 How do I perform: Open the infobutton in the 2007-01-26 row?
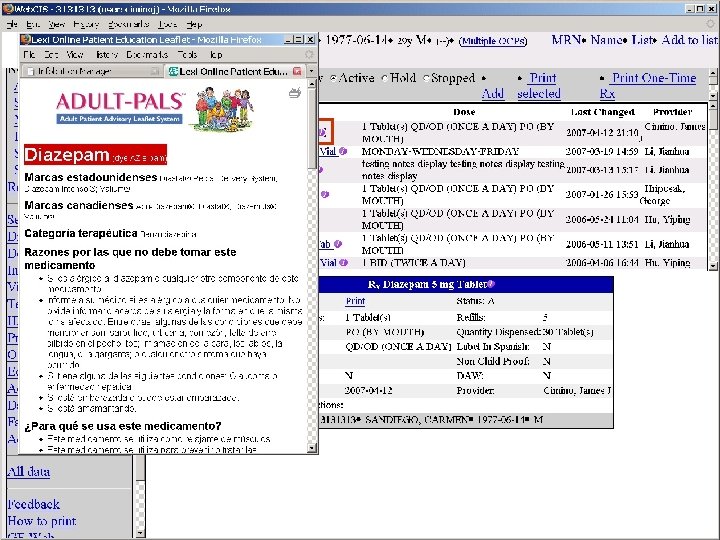(x=325, y=194)
